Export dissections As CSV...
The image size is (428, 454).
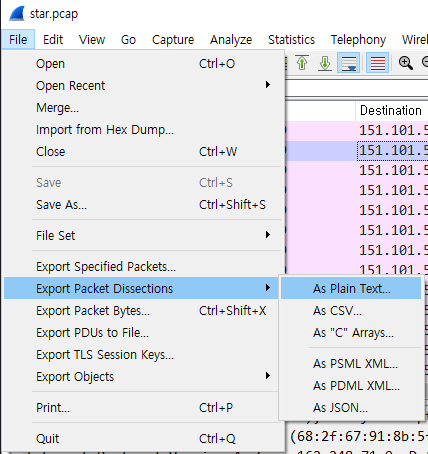pos(351,311)
